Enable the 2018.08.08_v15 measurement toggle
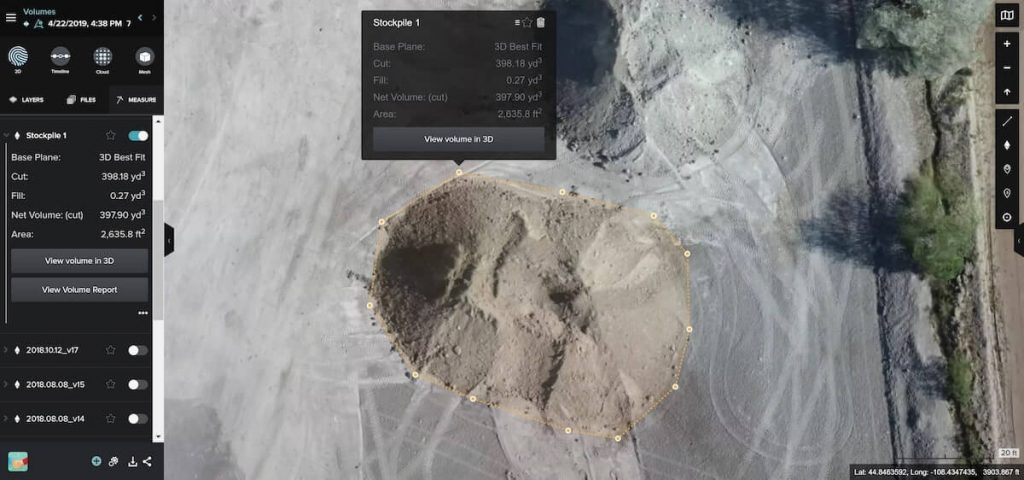 (138, 384)
